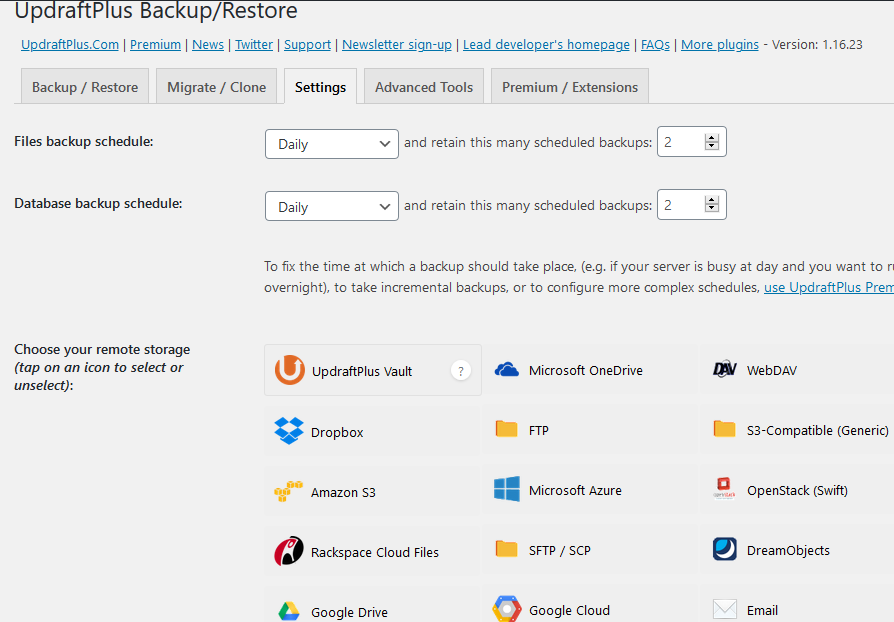894x622 pixels.
Task: Select the SFTP / SCP folder icon
Action: point(506,549)
